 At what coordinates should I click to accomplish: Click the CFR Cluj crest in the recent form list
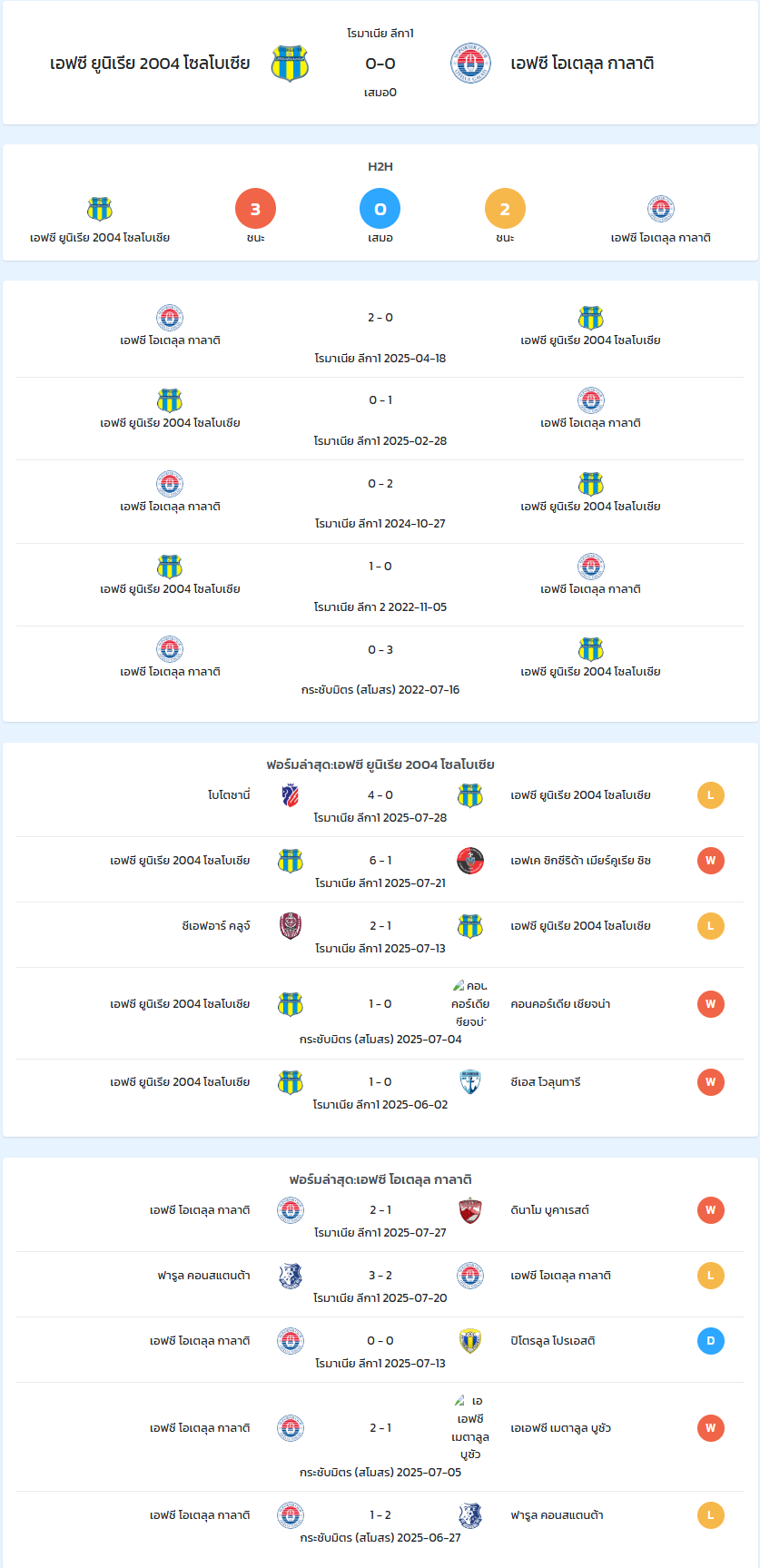tap(290, 926)
